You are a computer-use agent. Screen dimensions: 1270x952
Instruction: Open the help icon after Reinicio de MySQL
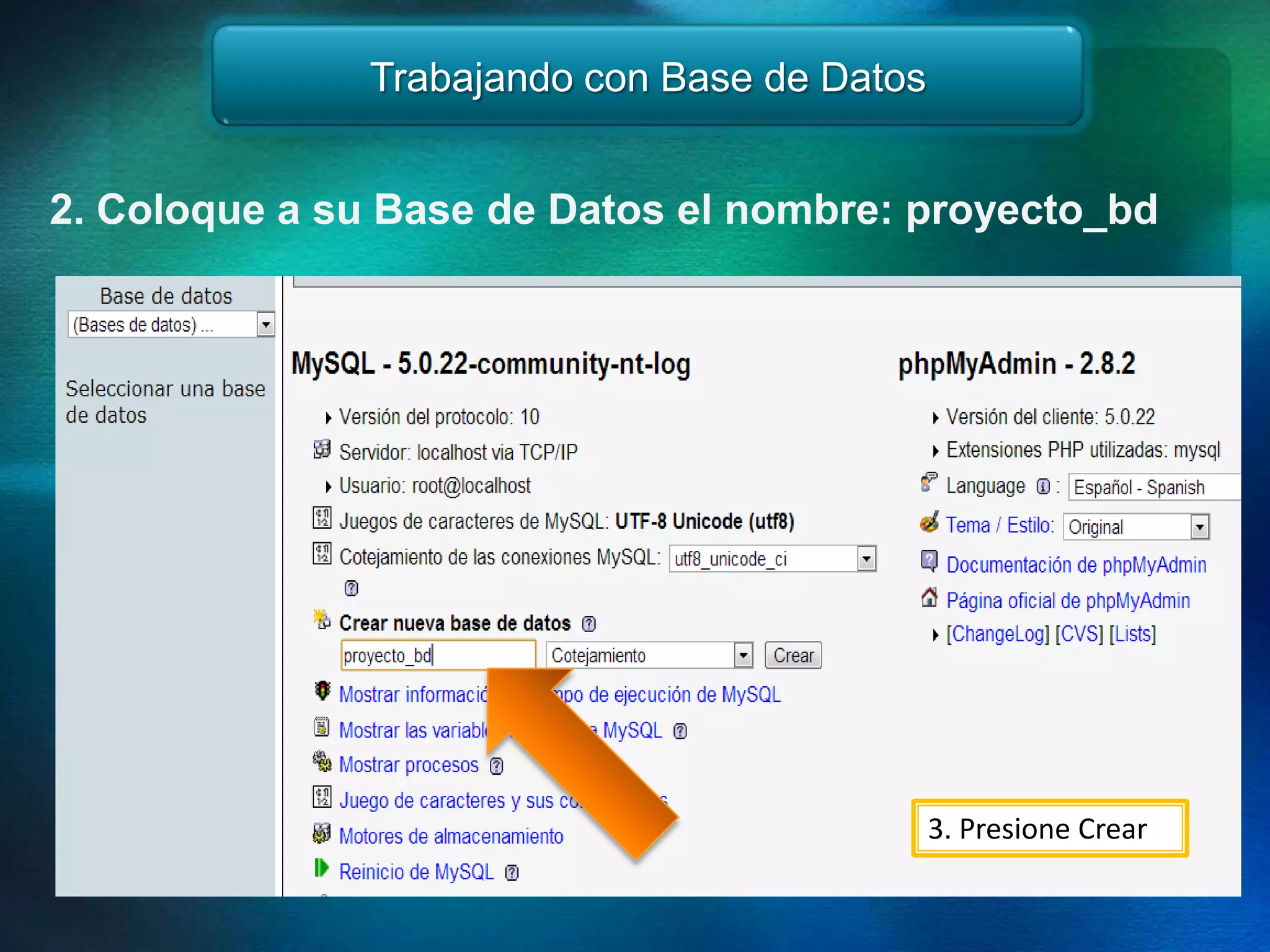[512, 873]
